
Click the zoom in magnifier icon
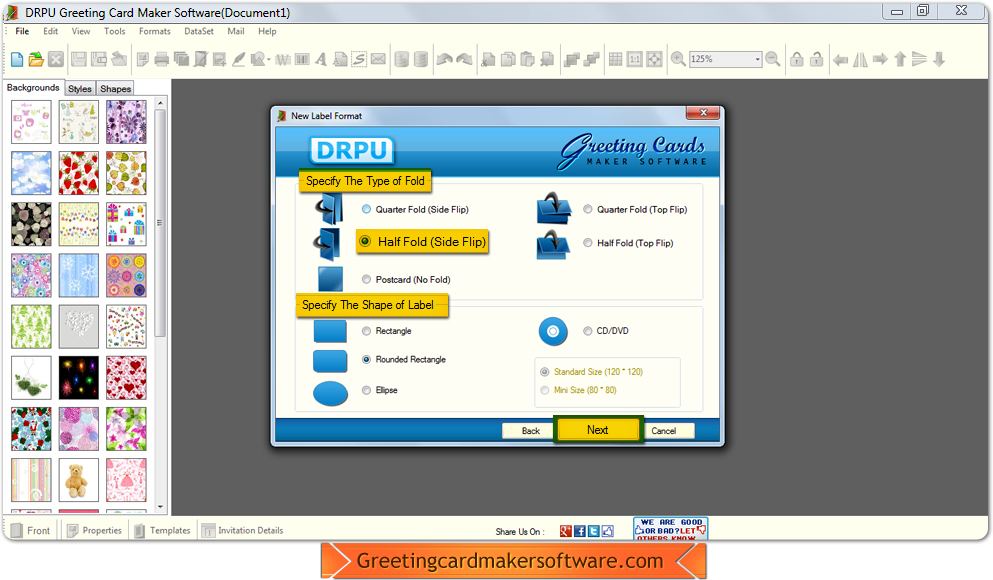click(678, 60)
